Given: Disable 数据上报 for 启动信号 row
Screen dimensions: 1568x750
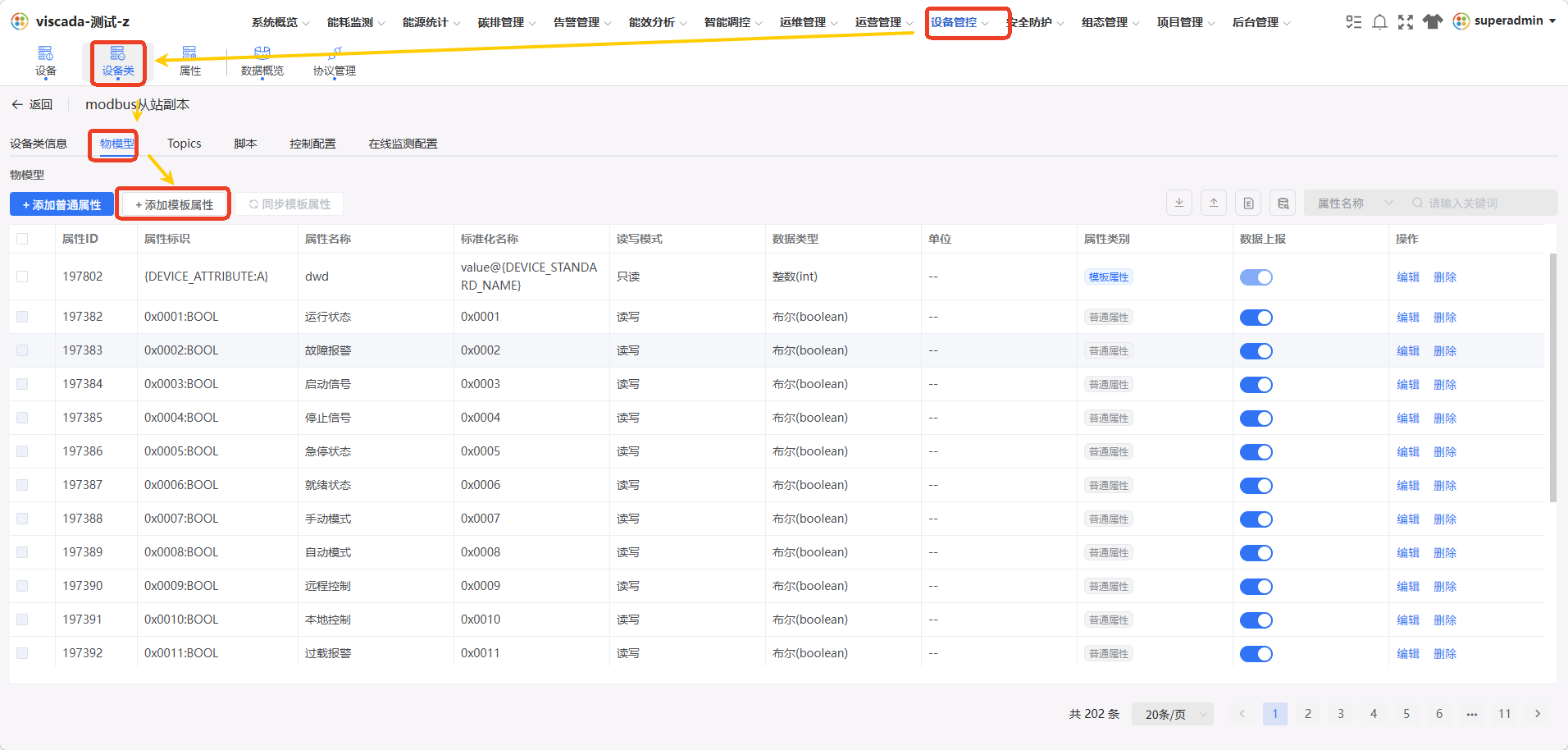Looking at the screenshot, I should [x=1256, y=385].
